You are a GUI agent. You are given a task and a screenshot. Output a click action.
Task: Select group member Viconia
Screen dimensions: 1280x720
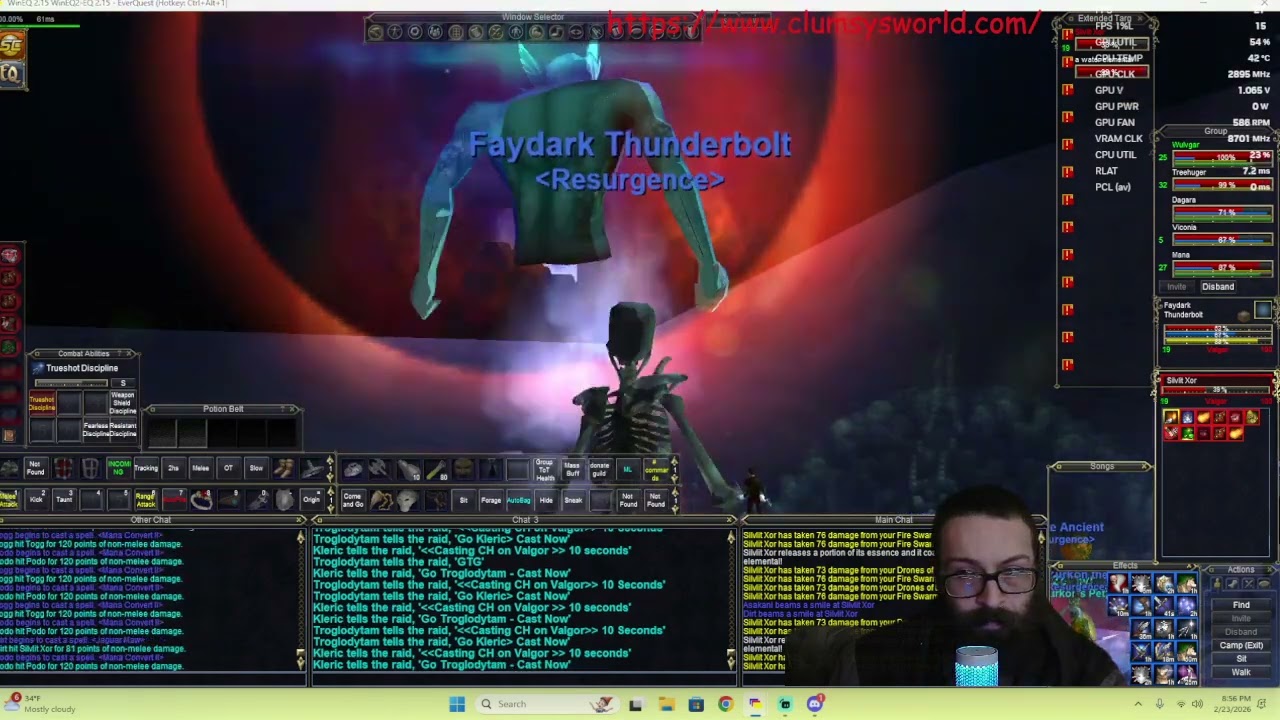(x=1184, y=227)
